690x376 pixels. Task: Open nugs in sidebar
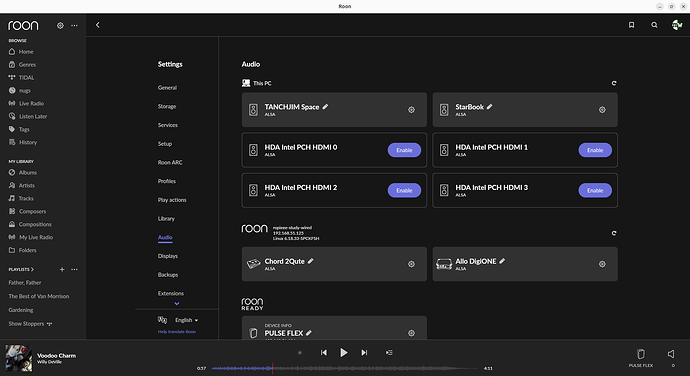click(x=20, y=91)
